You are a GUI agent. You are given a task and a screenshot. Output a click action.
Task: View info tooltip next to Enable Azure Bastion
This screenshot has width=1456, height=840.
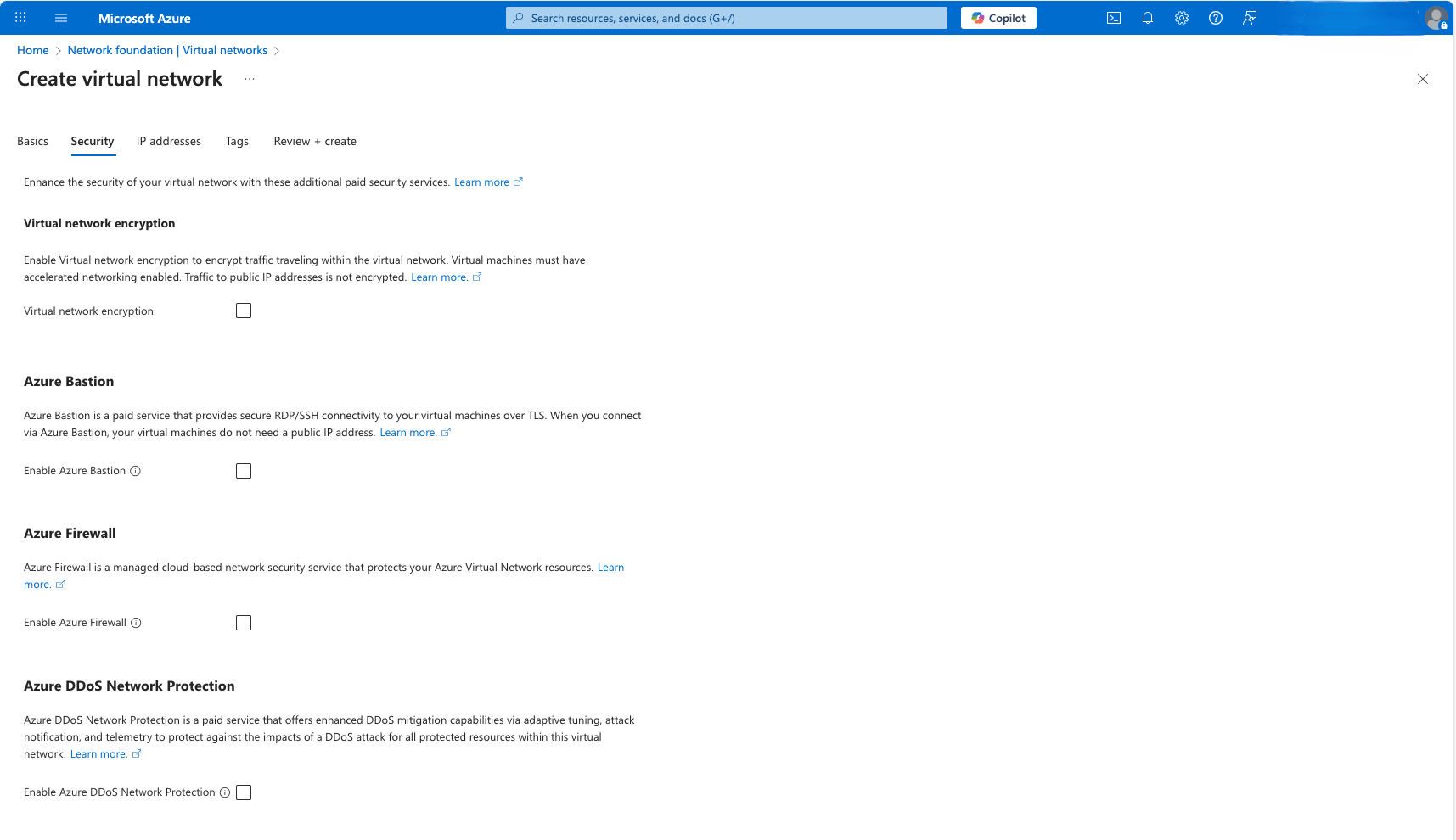(136, 470)
